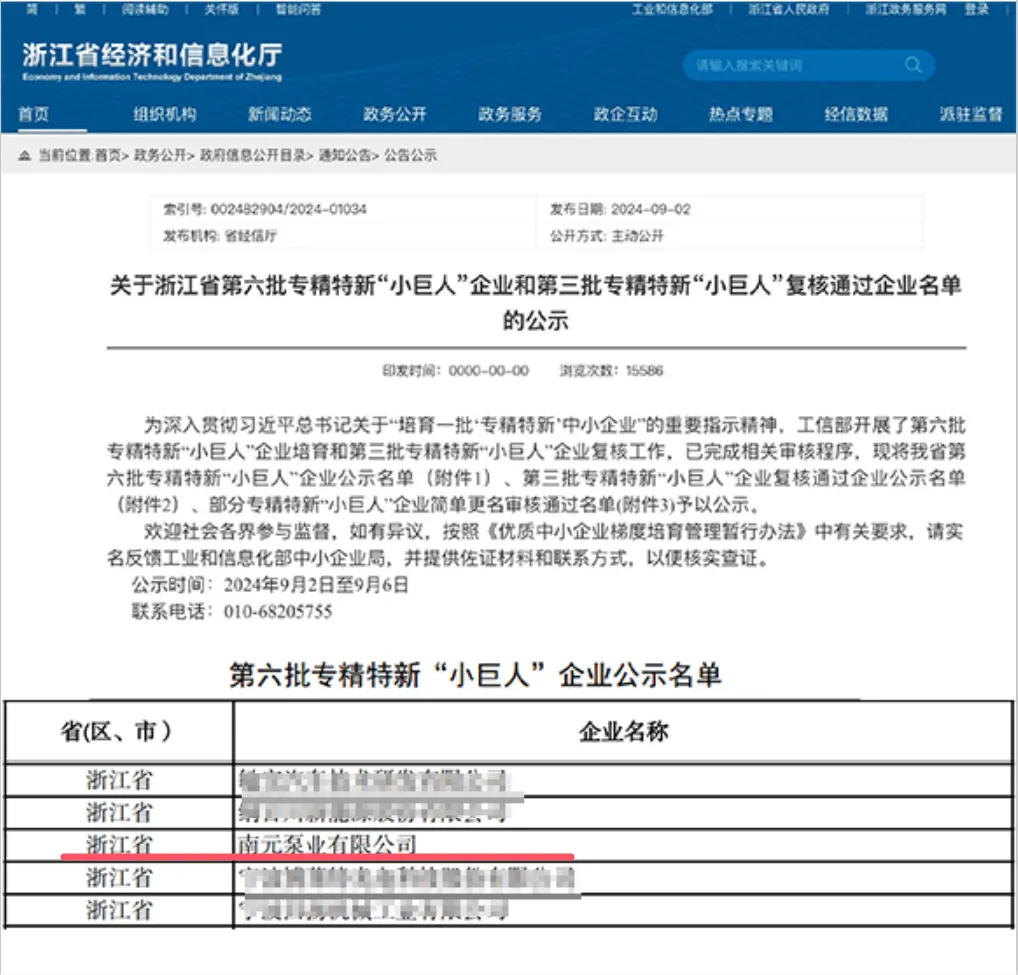Viewport: 1018px width, 975px height.
Task: Click the index number 002482904/2024-01034
Action: 288,209
